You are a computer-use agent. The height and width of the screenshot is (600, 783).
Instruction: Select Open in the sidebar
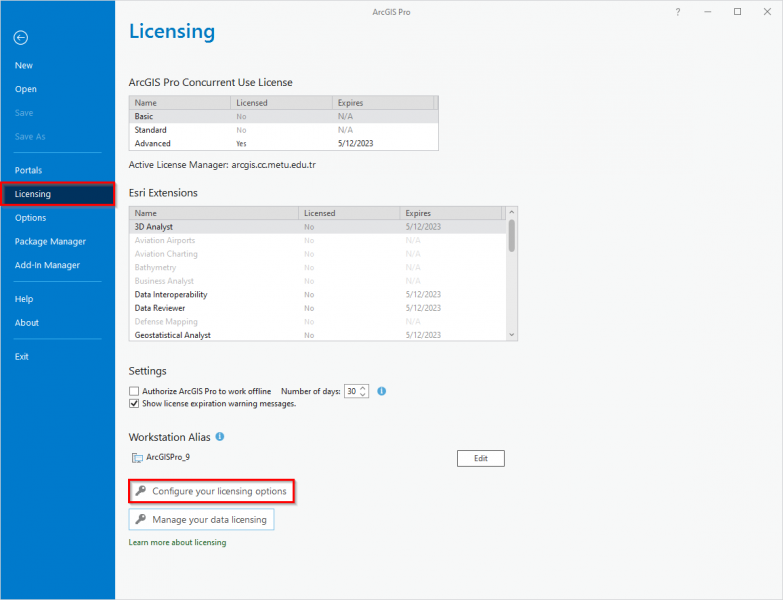(x=25, y=89)
